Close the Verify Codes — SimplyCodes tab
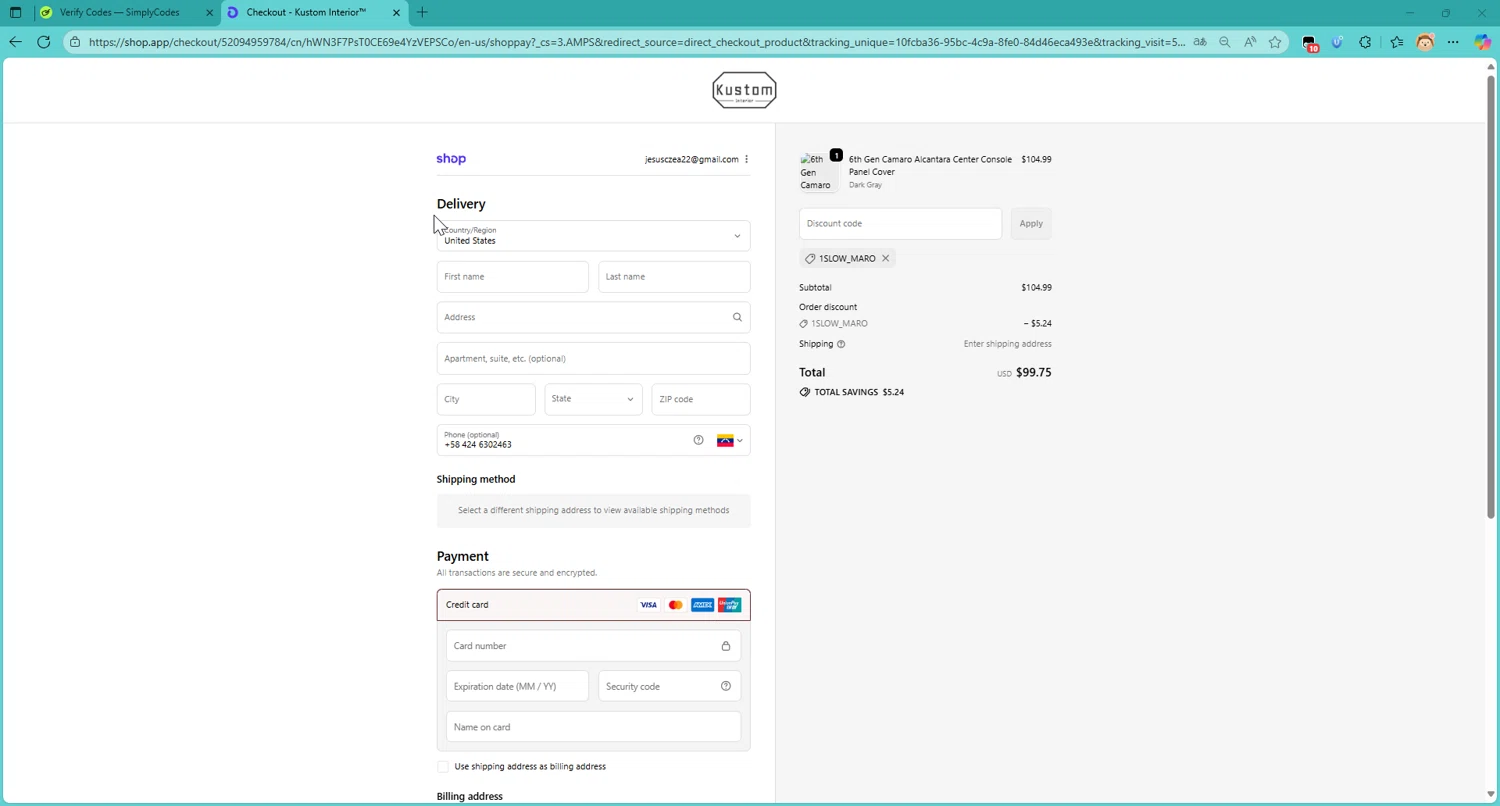 [209, 13]
